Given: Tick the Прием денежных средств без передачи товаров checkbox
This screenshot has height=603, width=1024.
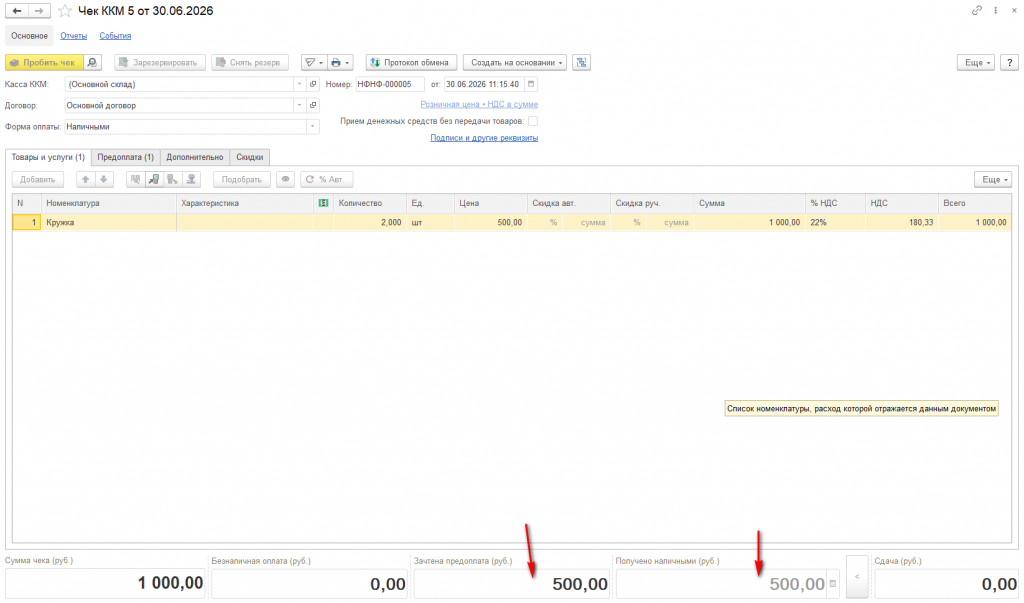Looking at the screenshot, I should (533, 121).
